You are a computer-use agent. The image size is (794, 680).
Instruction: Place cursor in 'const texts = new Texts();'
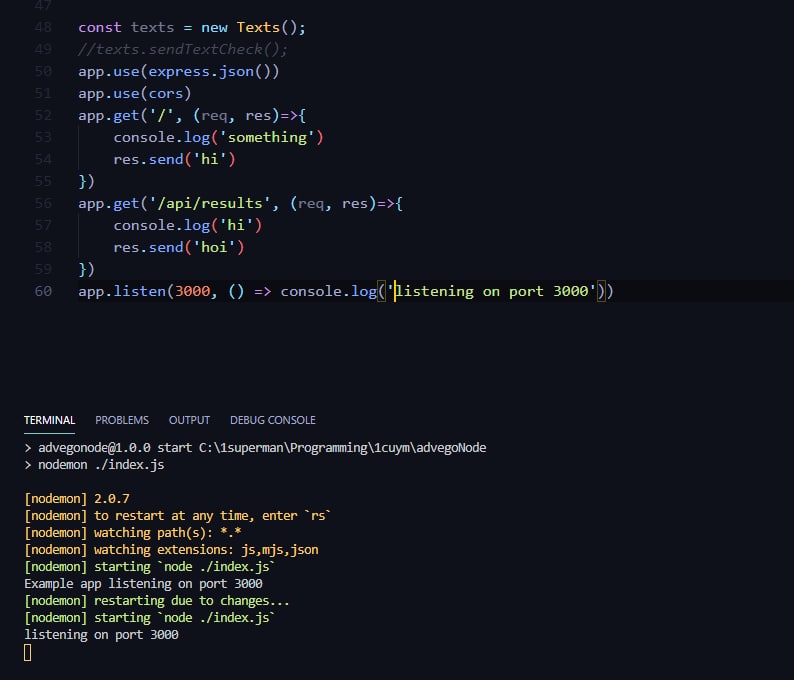click(x=192, y=27)
